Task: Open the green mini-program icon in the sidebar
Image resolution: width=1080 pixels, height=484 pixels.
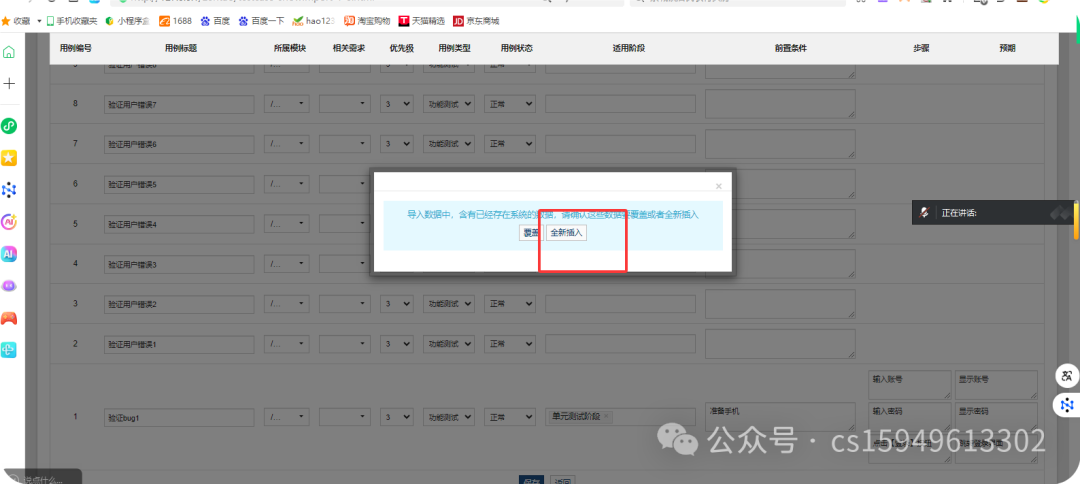Action: 9,126
